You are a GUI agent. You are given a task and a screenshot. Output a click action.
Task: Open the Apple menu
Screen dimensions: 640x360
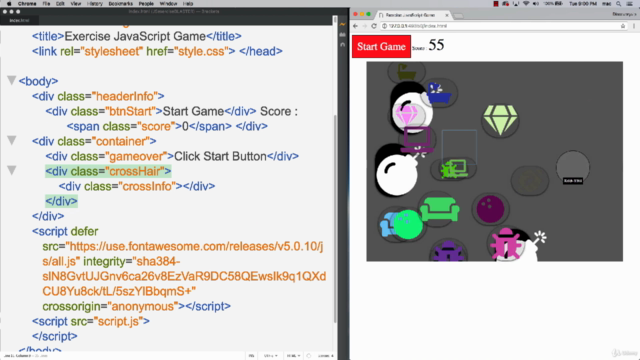(x=9, y=4)
